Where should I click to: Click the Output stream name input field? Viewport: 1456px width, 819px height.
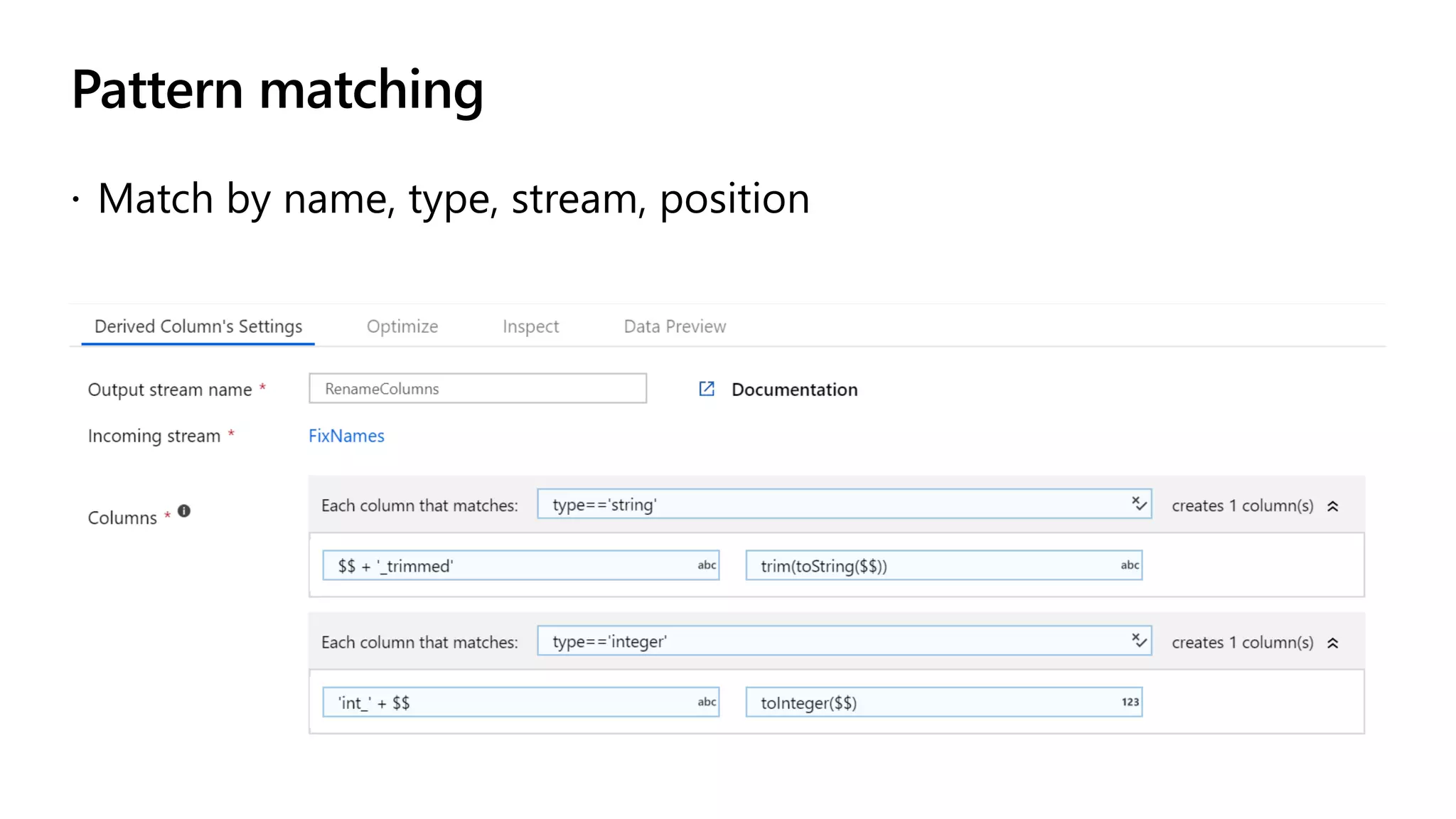pyautogui.click(x=478, y=389)
